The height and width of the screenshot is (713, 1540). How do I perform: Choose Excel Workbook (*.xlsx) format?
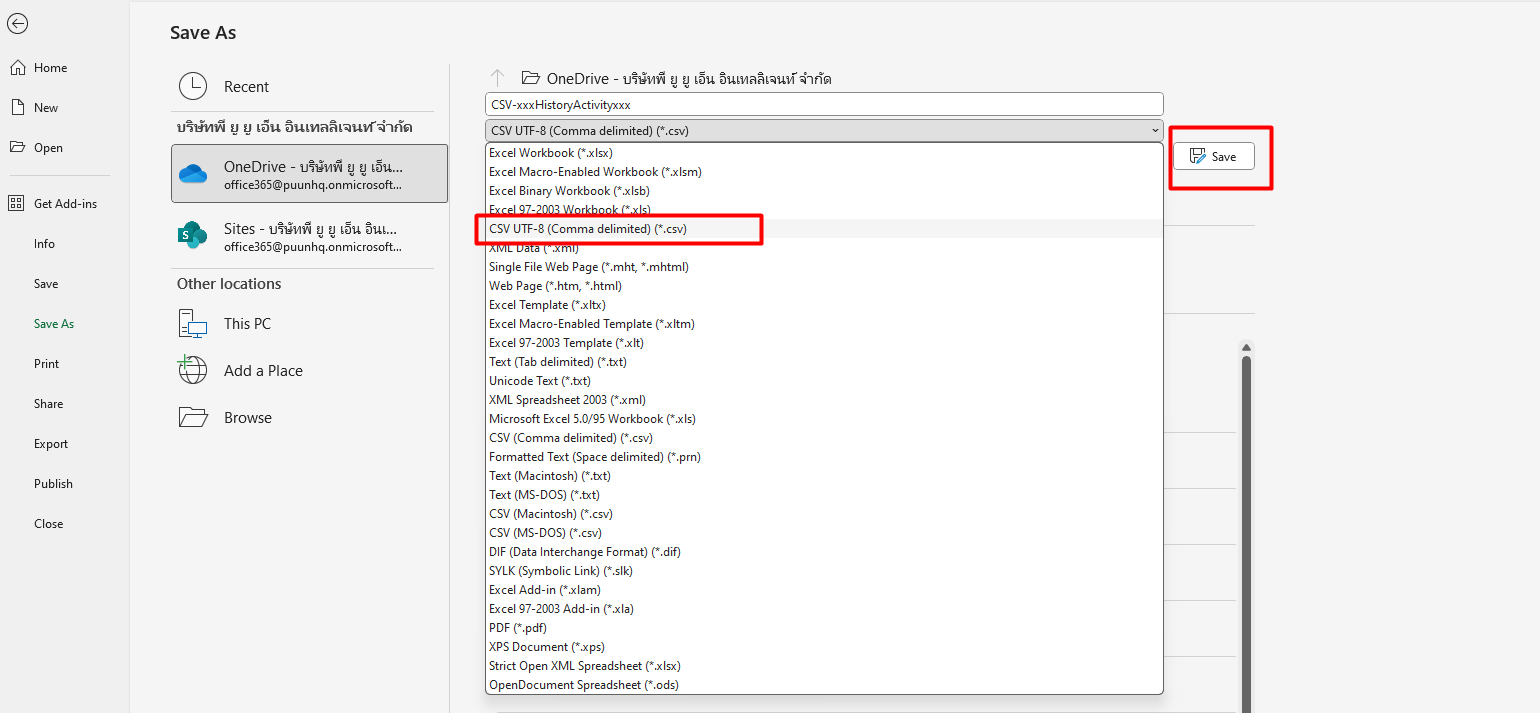click(x=824, y=153)
